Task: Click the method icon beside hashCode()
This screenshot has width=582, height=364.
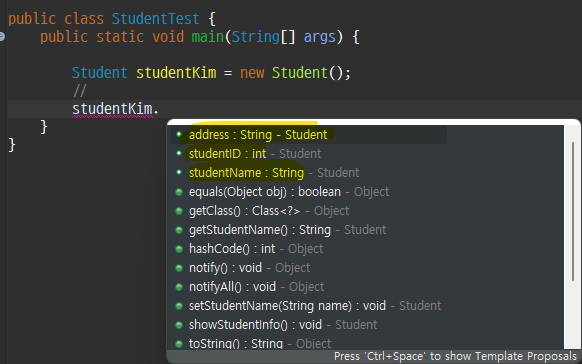Action: 179,249
